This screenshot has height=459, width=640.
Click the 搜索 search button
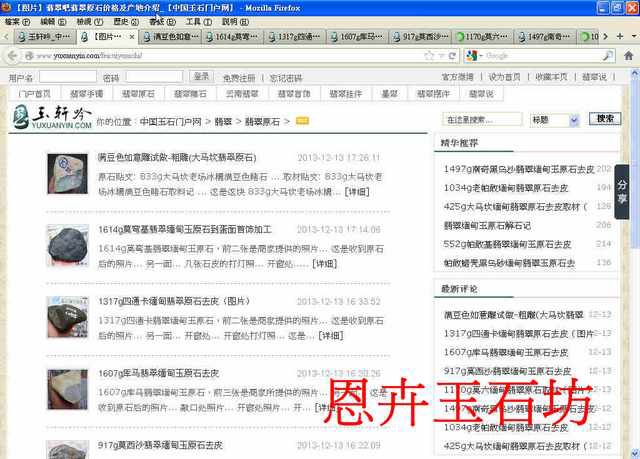point(605,119)
